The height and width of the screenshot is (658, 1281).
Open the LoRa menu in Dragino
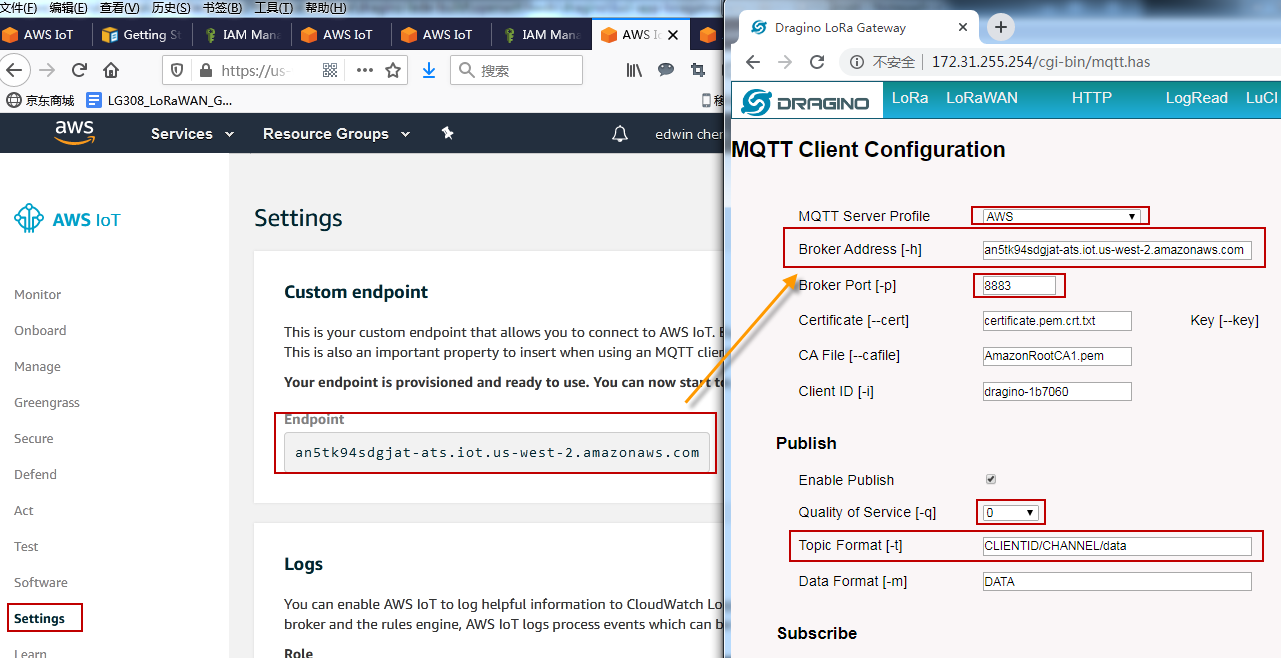(910, 98)
